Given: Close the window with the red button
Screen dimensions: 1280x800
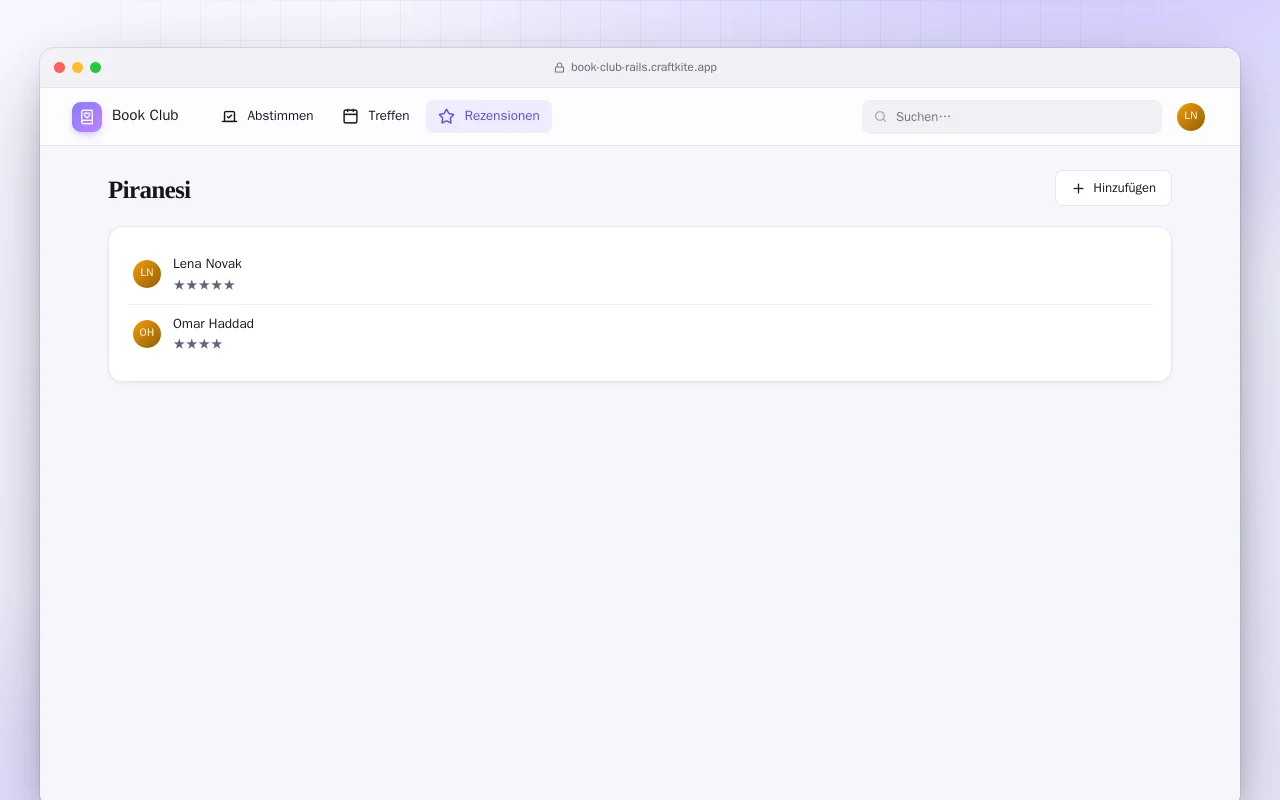Looking at the screenshot, I should (x=60, y=68).
